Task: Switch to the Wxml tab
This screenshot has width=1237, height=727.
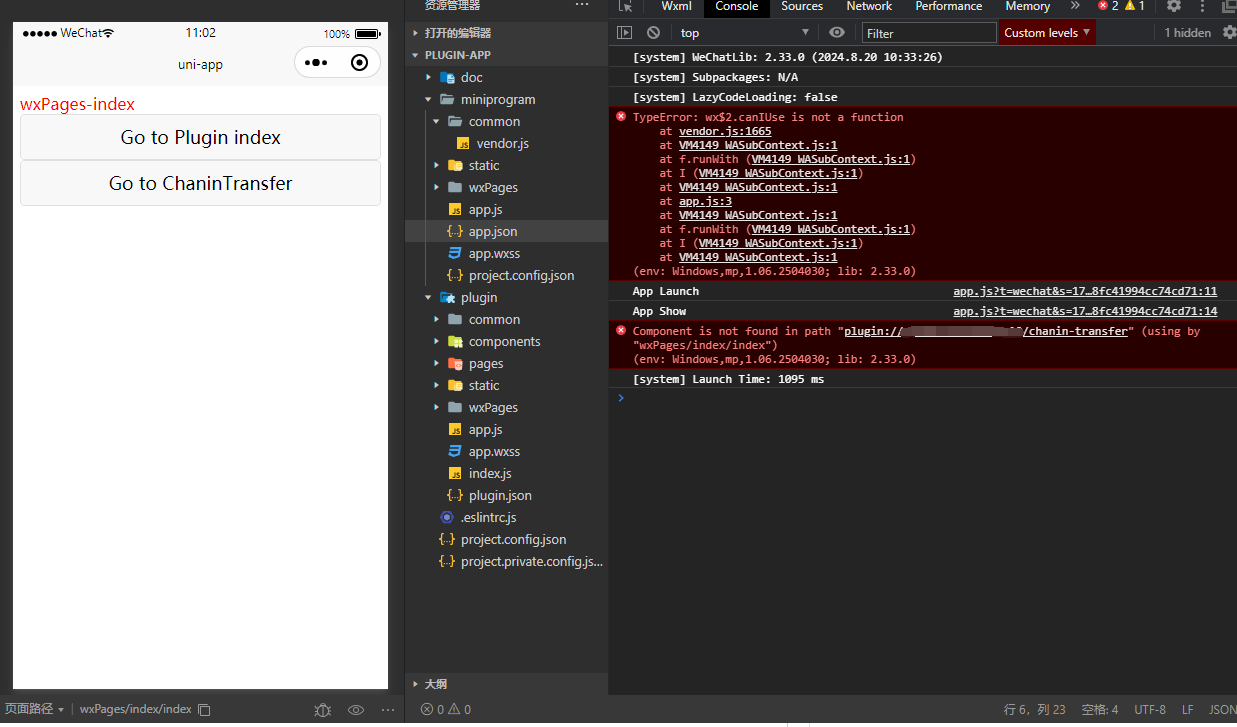Action: 676,6
